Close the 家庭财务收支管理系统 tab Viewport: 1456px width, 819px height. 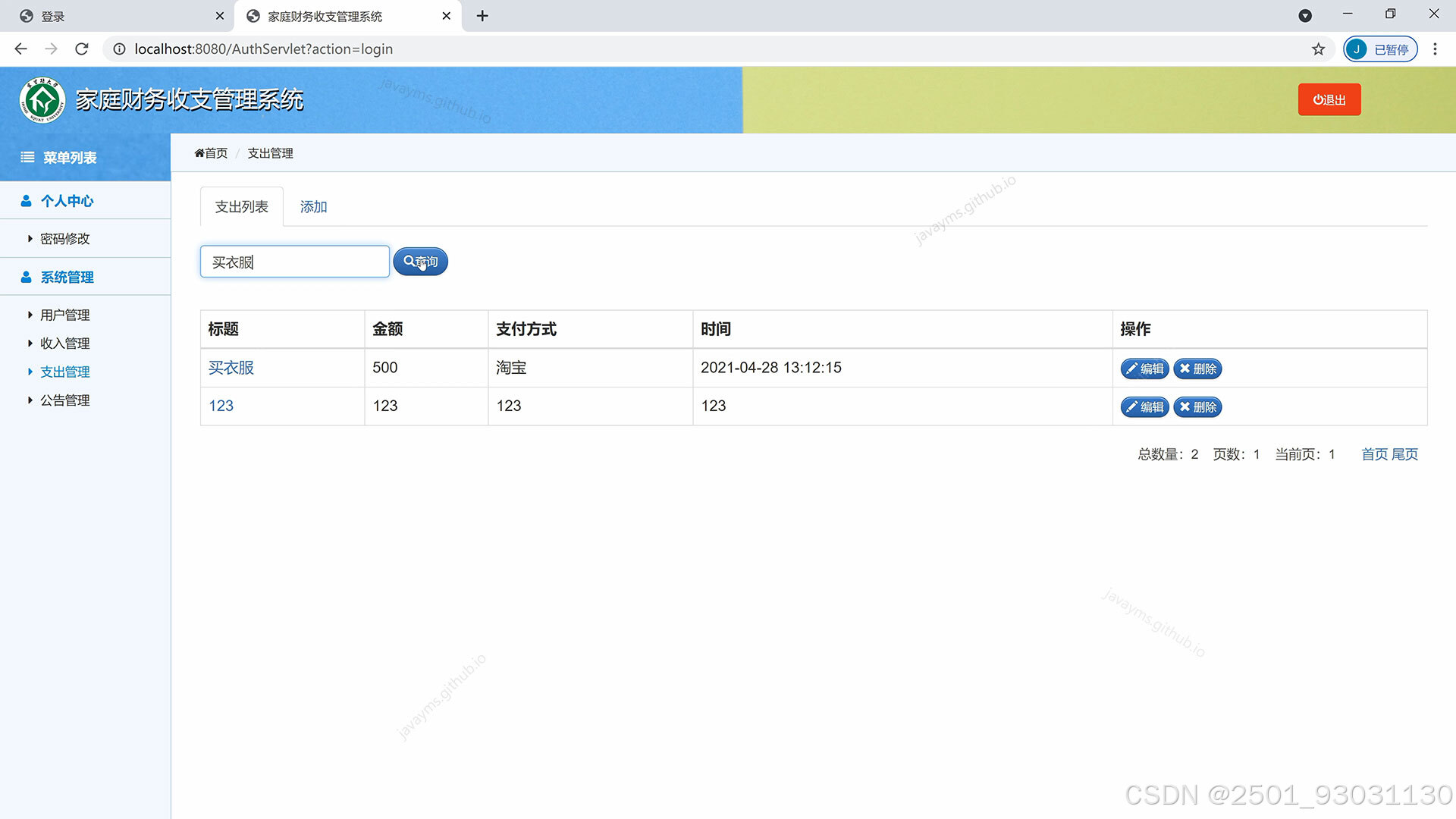[x=447, y=16]
